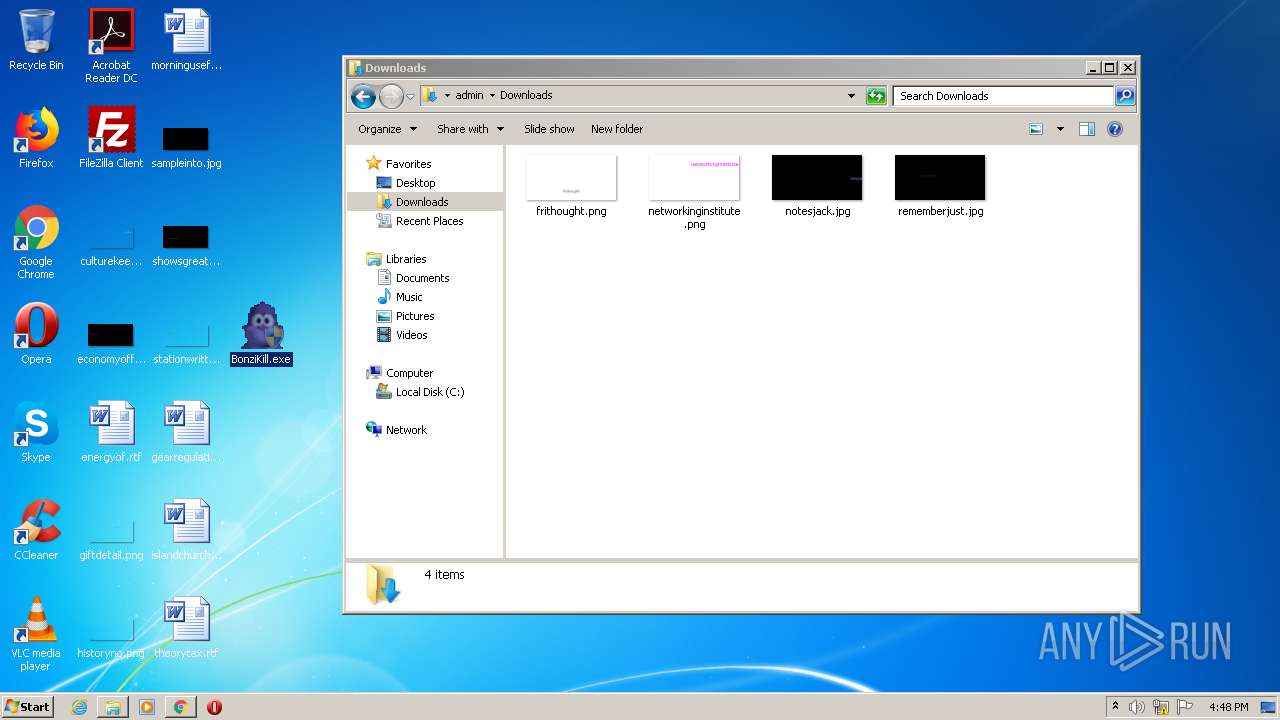
Task: Open the recent pages dropdown next to Forward
Action: click(x=410, y=97)
